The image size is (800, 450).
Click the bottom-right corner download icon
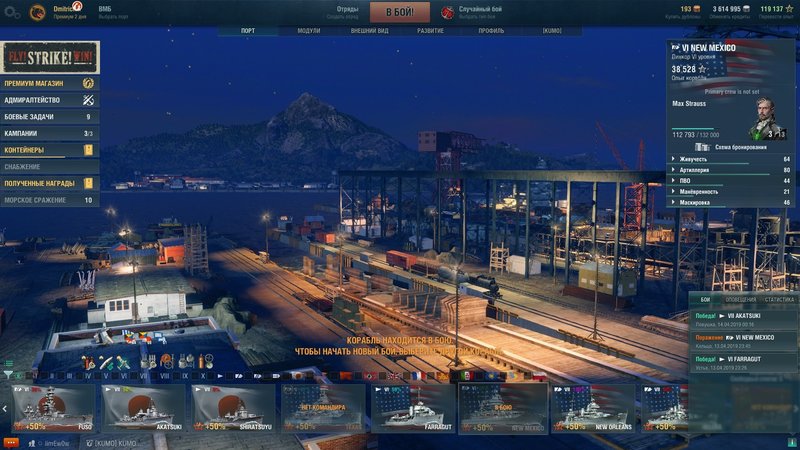(x=792, y=442)
